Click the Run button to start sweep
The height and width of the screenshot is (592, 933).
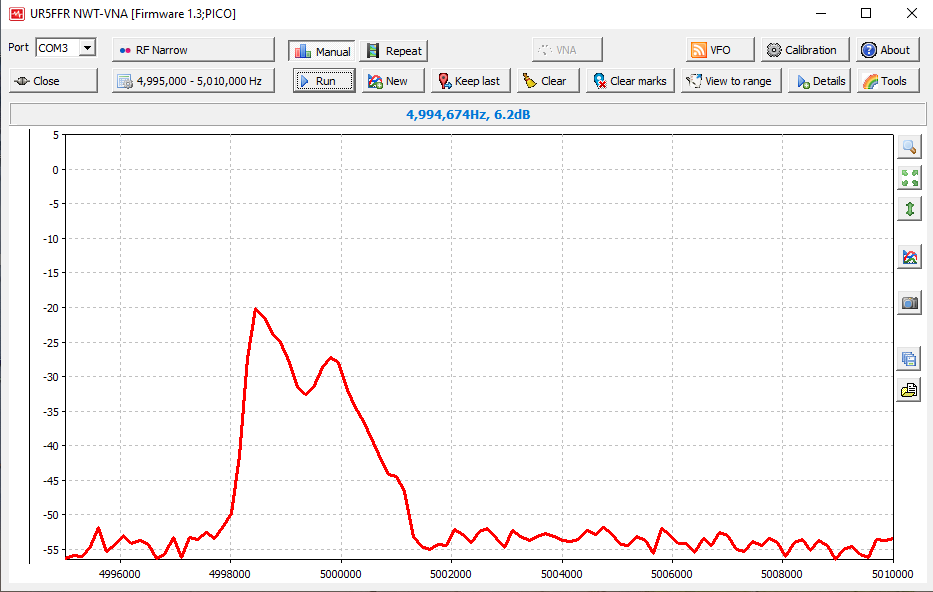324,81
